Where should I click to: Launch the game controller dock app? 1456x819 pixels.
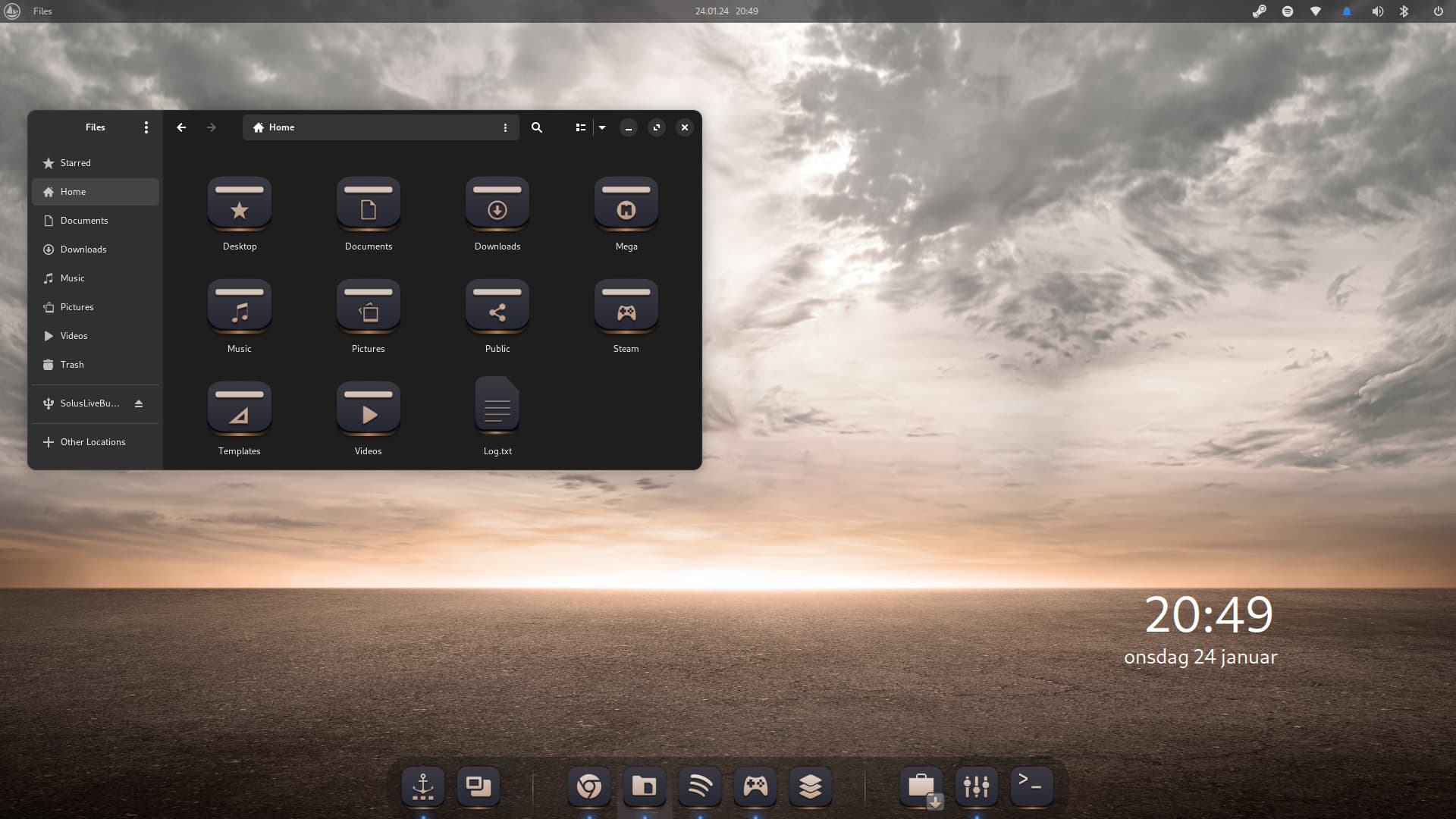[755, 786]
